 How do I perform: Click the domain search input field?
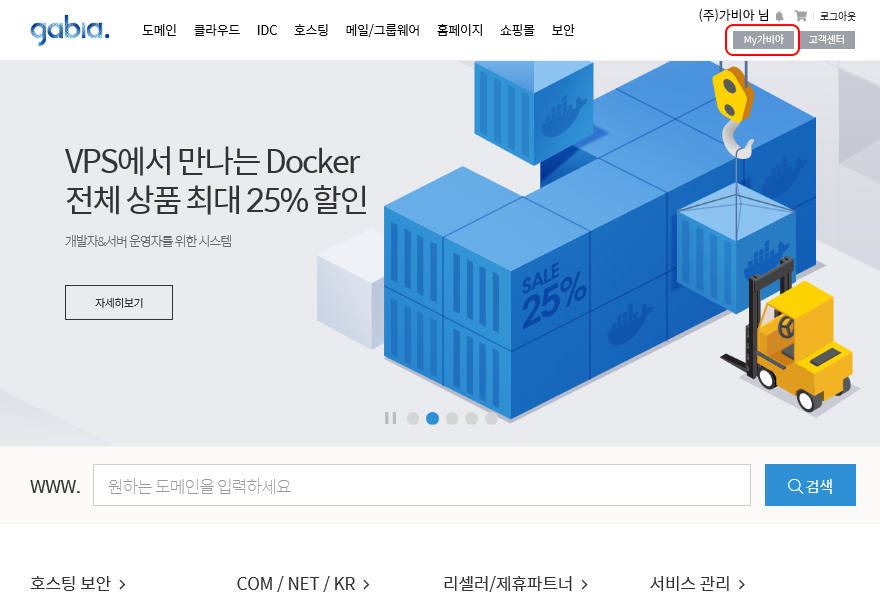(421, 485)
